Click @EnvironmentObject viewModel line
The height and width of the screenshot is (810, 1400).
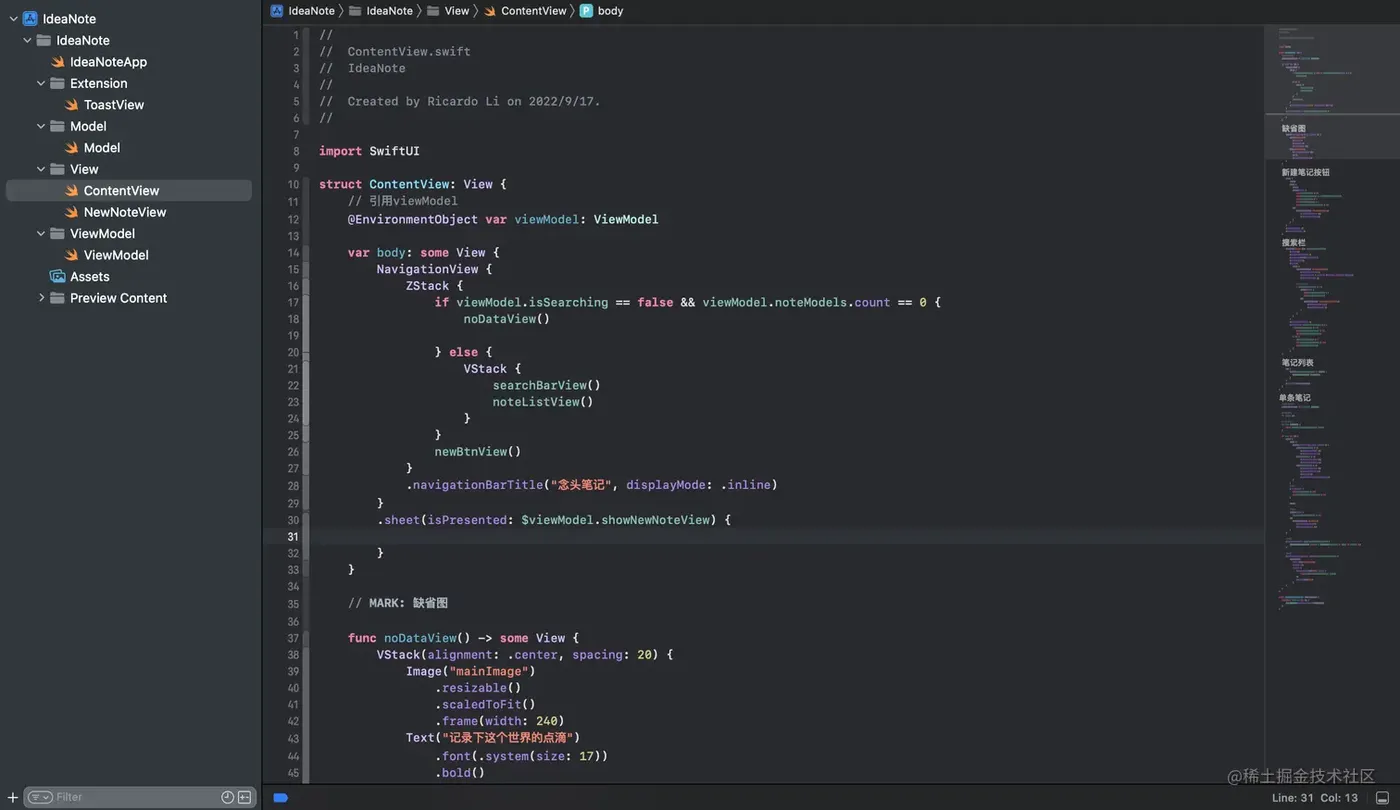(503, 219)
